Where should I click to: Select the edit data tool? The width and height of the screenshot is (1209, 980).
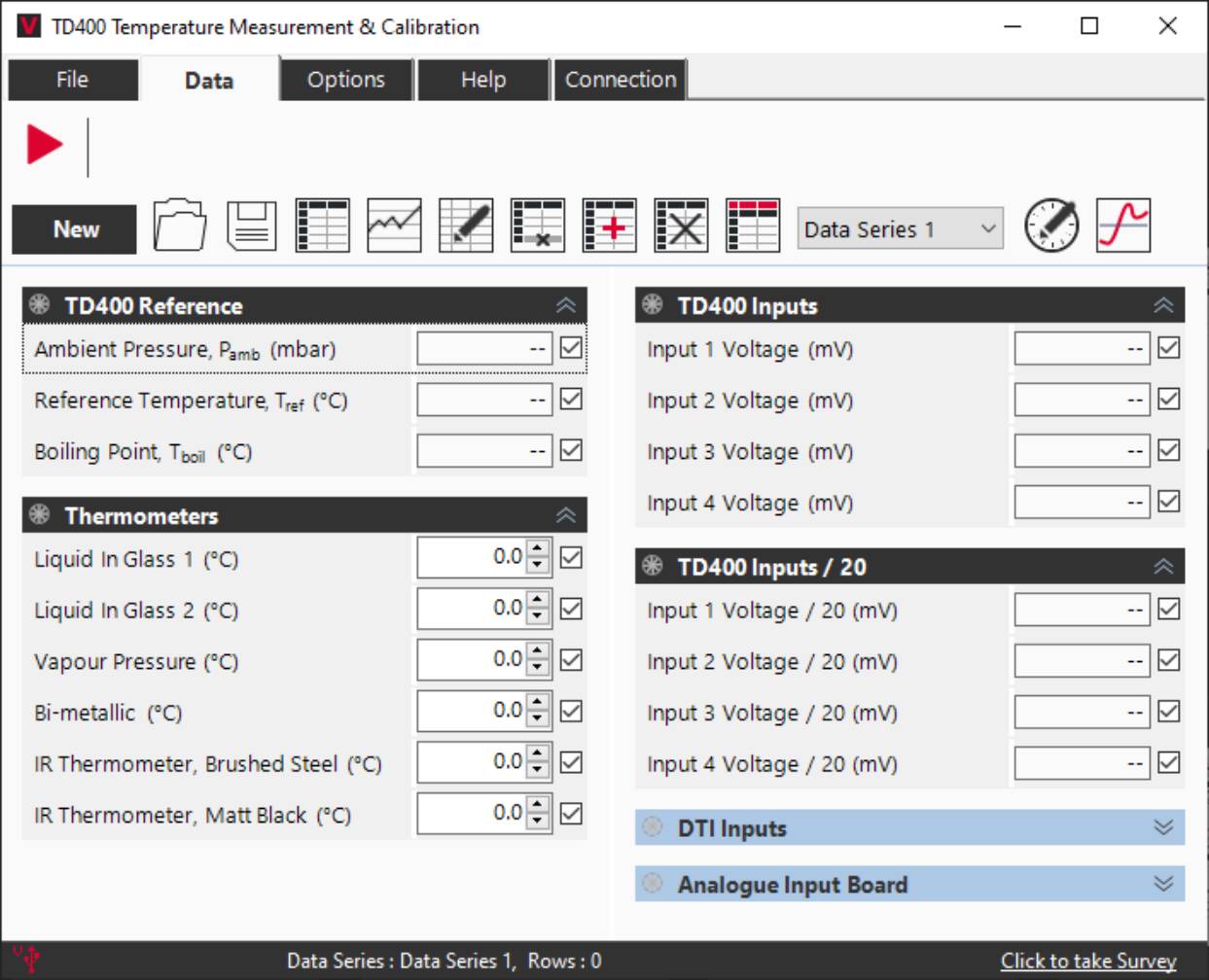coord(467,226)
